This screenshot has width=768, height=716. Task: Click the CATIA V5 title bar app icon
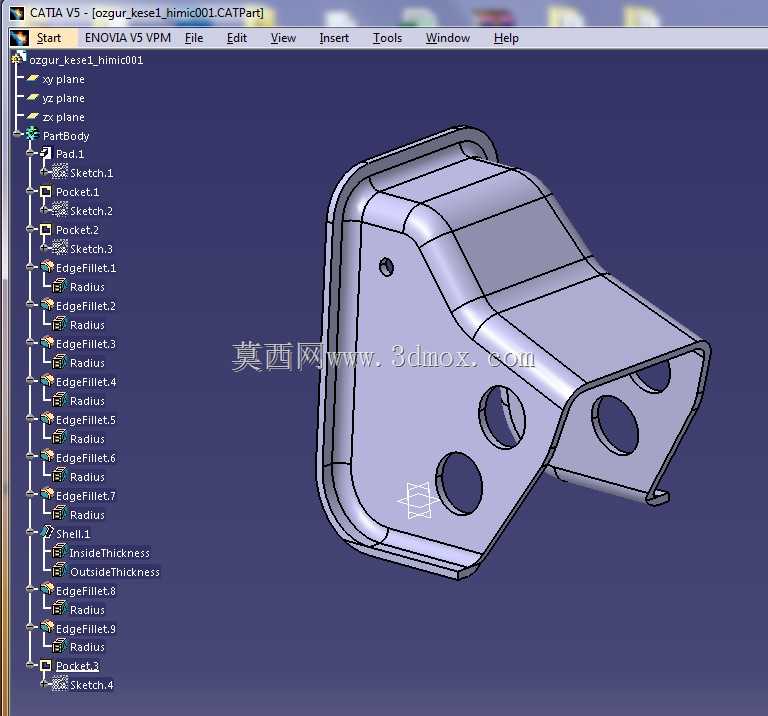pyautogui.click(x=17, y=13)
